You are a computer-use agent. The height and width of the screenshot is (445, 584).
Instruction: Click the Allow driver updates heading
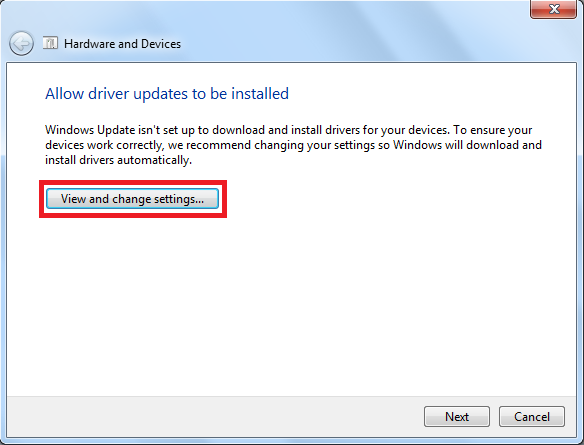[167, 93]
